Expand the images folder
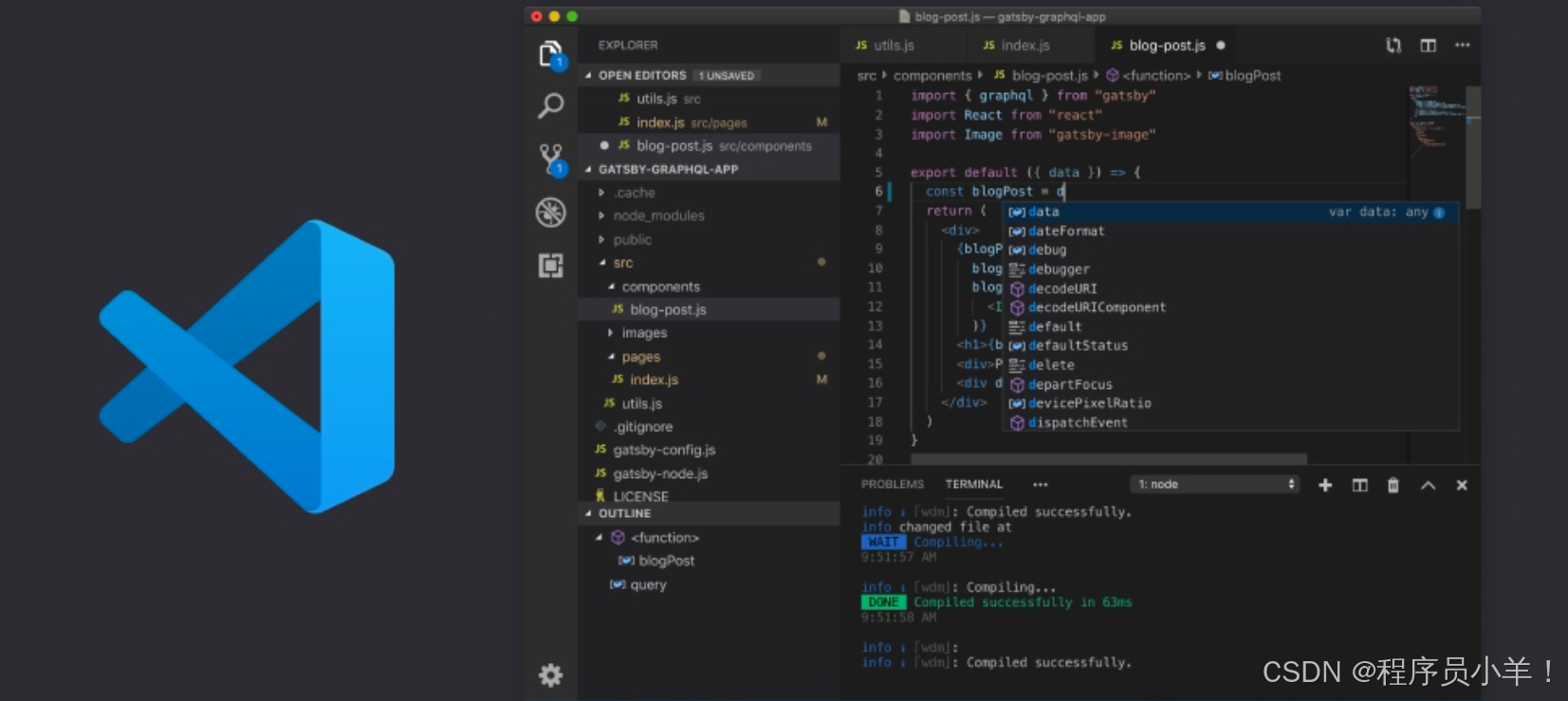This screenshot has width=1568, height=701. click(610, 333)
